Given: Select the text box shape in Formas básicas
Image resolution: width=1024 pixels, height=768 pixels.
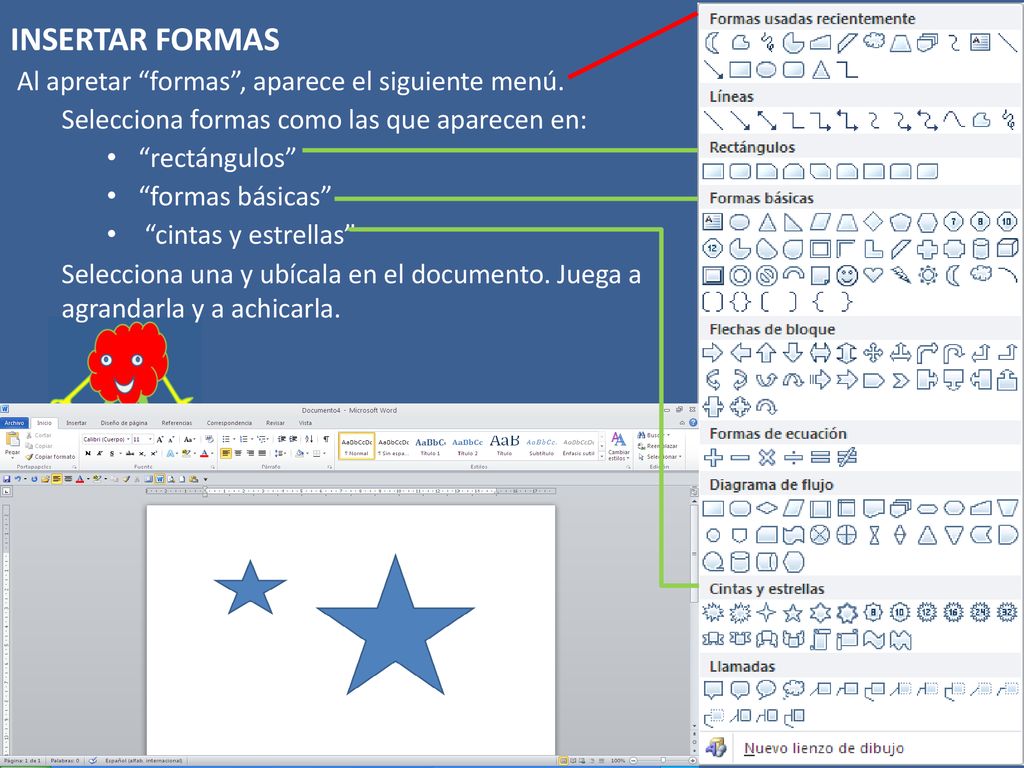Looking at the screenshot, I should pyautogui.click(x=712, y=222).
